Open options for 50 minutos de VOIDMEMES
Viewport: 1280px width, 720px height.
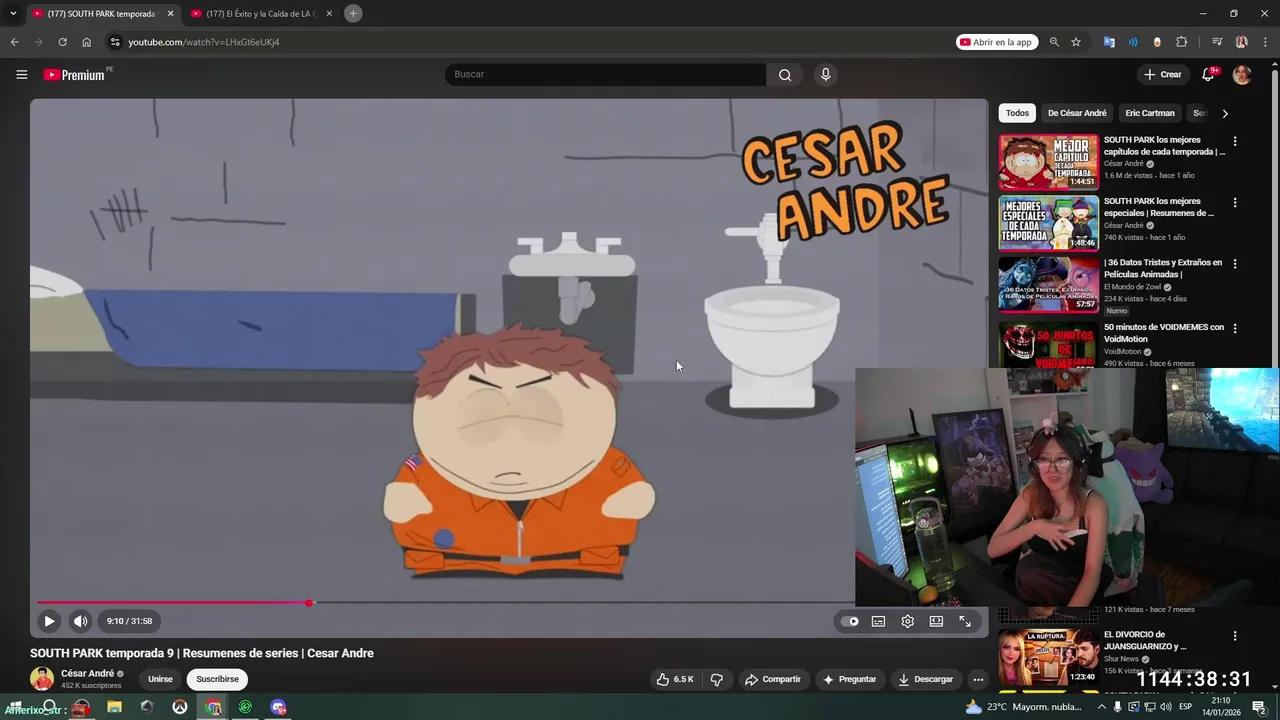1235,328
